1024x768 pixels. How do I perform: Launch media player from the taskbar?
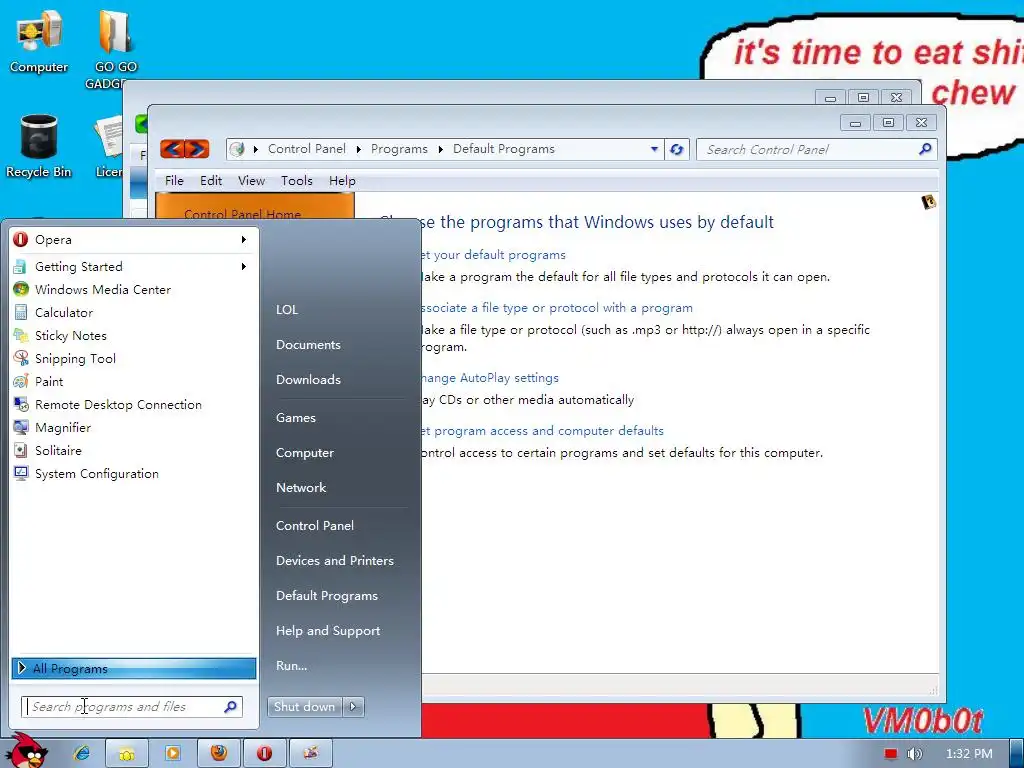click(x=172, y=754)
